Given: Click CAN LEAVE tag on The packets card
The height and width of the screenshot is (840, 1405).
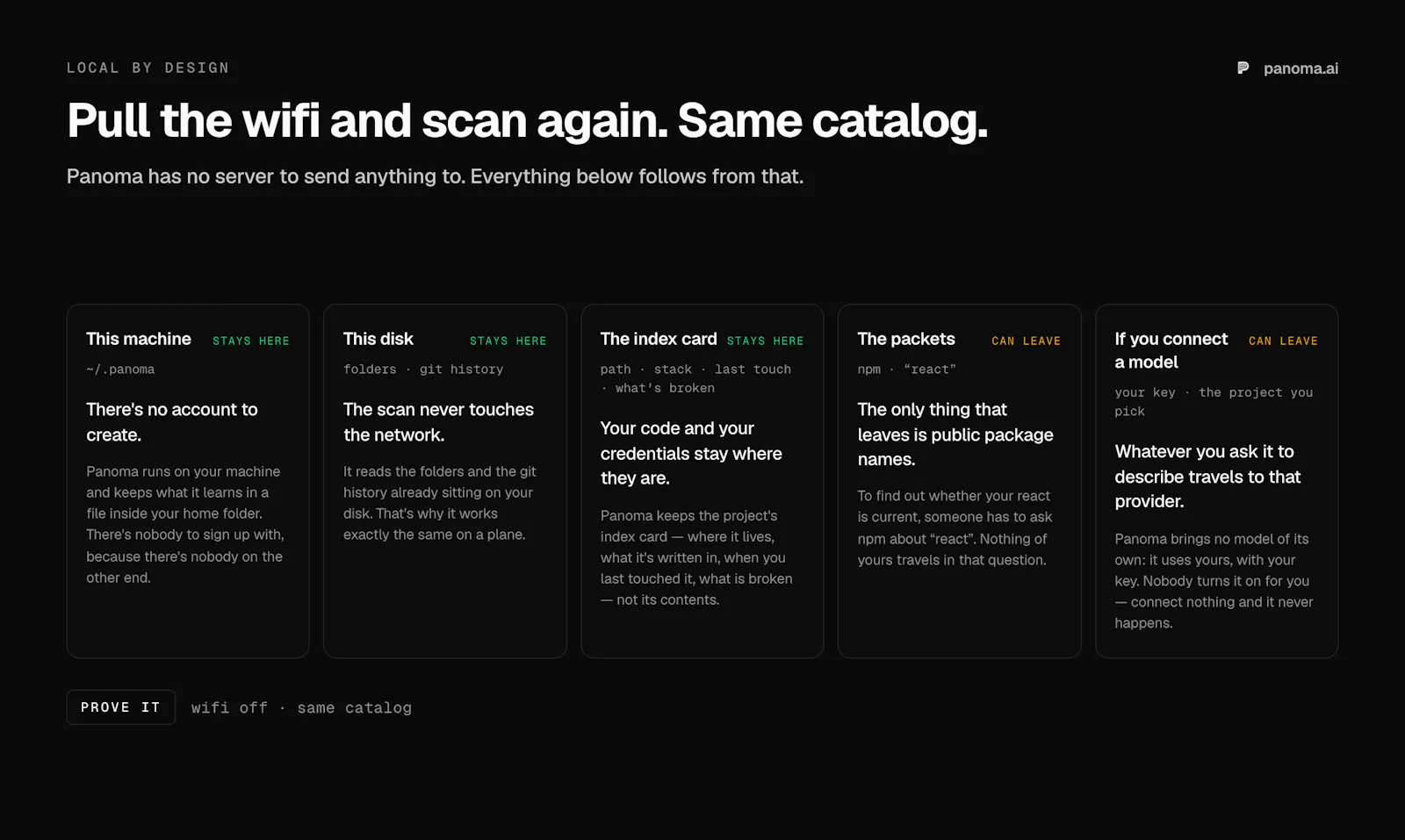Looking at the screenshot, I should pos(1027,341).
